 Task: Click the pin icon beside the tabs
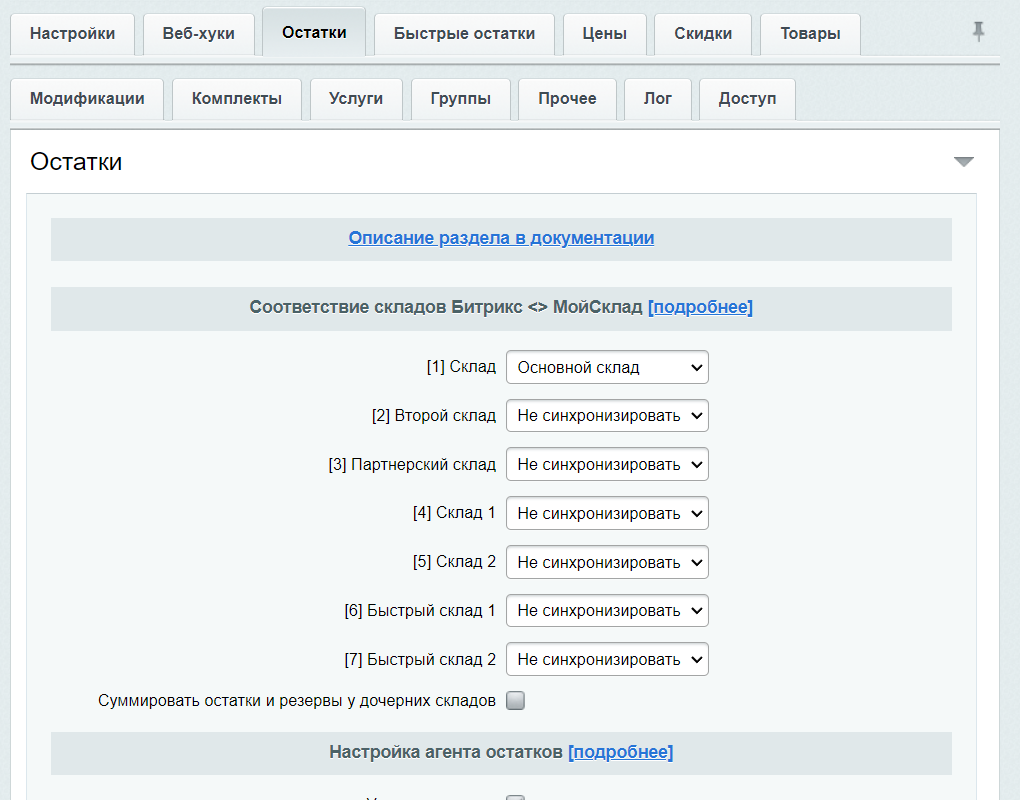[978, 32]
